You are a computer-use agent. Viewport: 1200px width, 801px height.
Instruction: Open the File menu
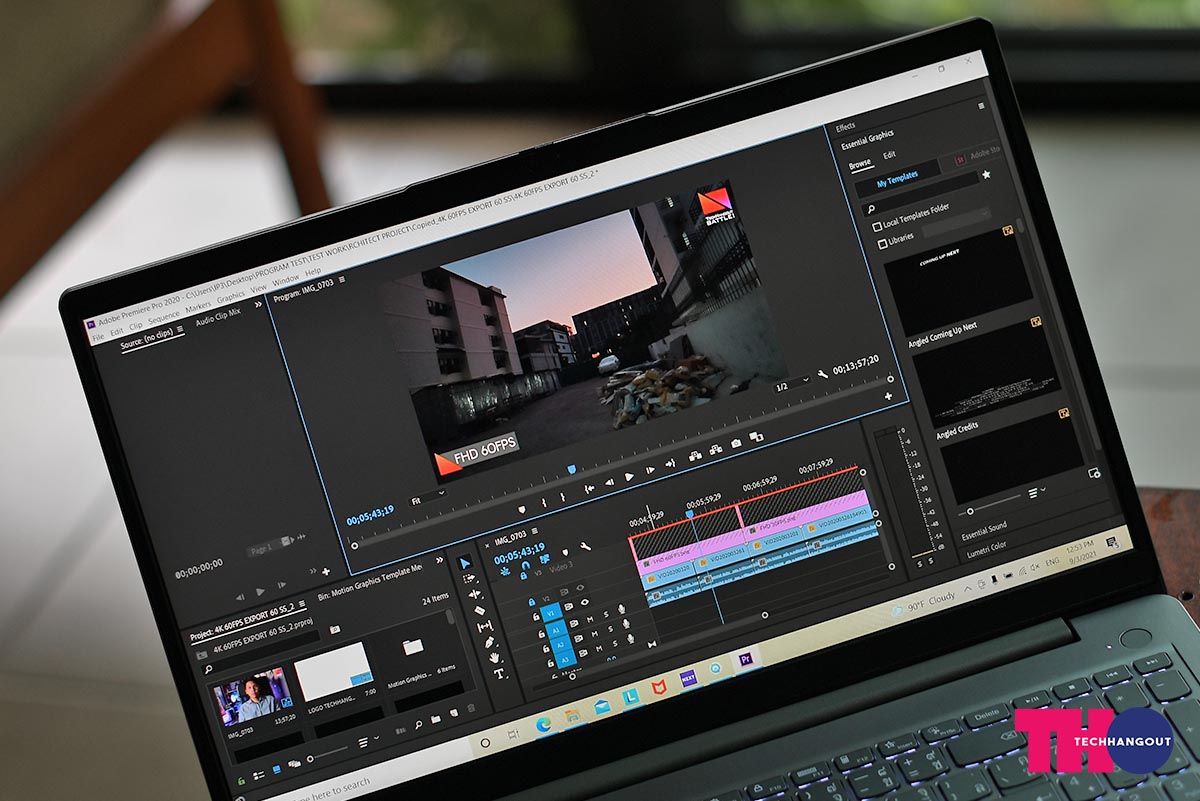click(x=98, y=337)
